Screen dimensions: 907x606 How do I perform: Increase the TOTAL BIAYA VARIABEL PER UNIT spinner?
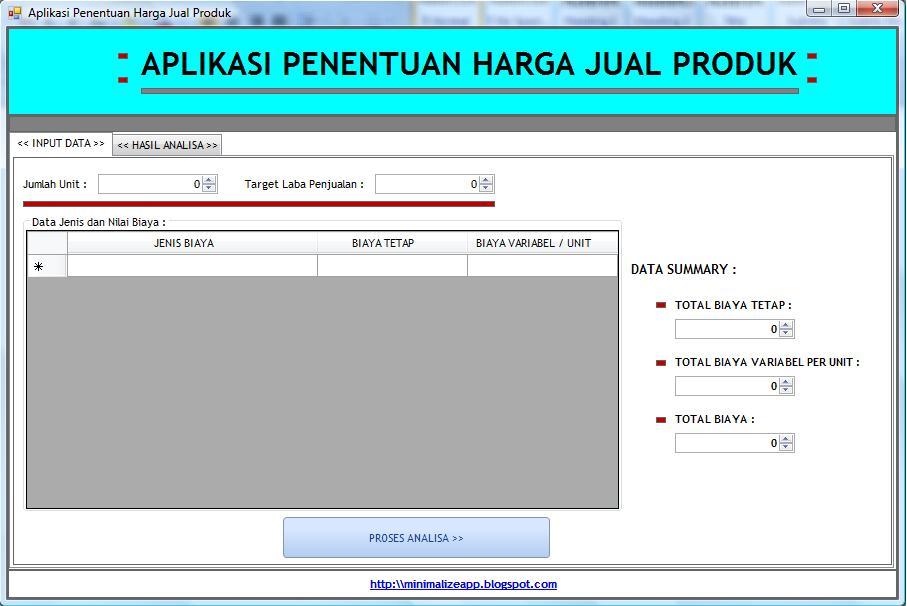786,381
